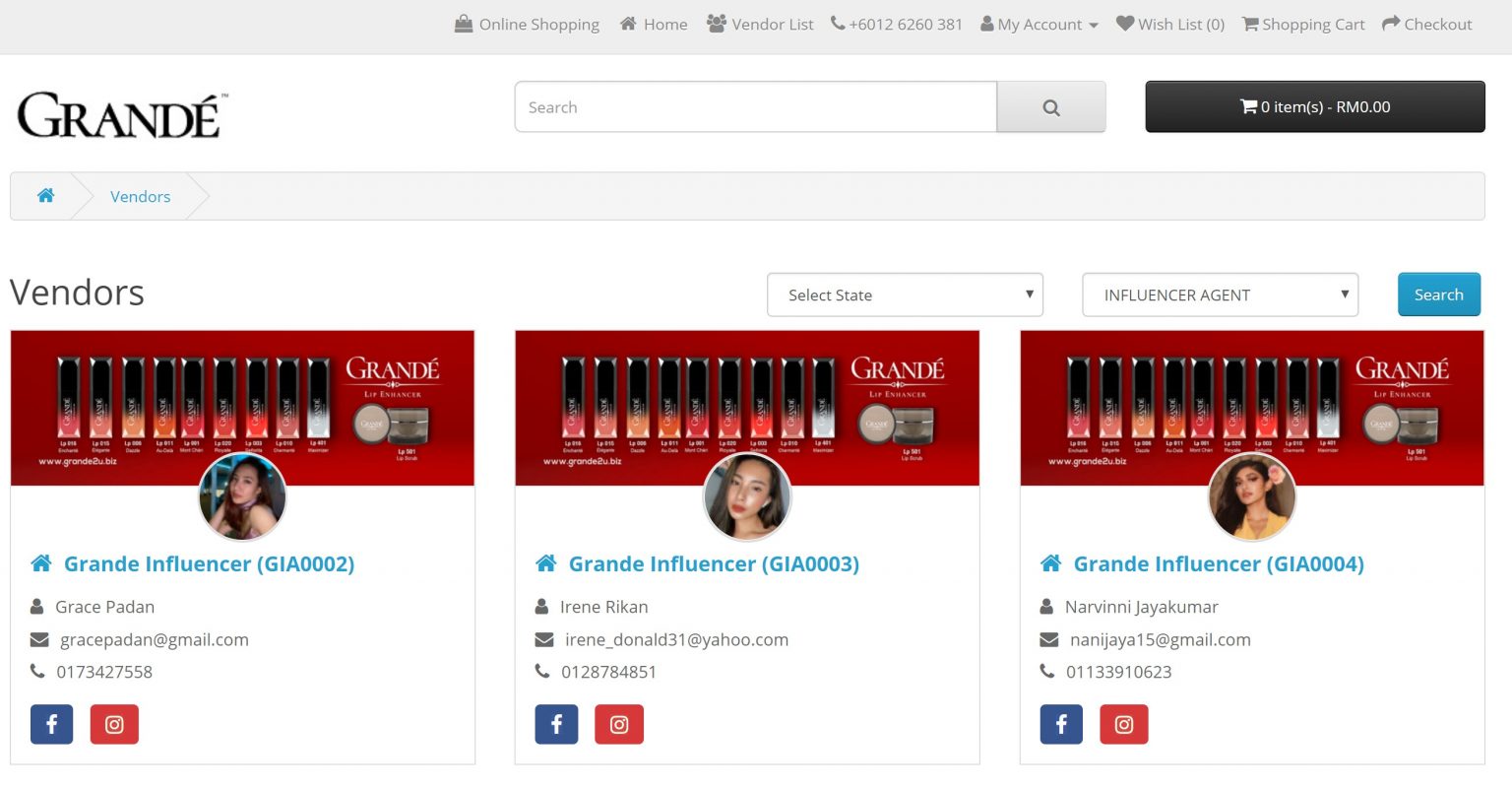Click envelope icon by gracepadan@gmail.com
The image size is (1512, 788).
tap(39, 640)
